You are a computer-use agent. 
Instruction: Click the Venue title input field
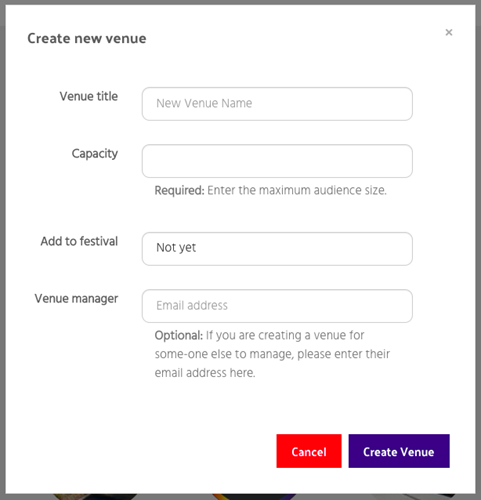point(277,104)
